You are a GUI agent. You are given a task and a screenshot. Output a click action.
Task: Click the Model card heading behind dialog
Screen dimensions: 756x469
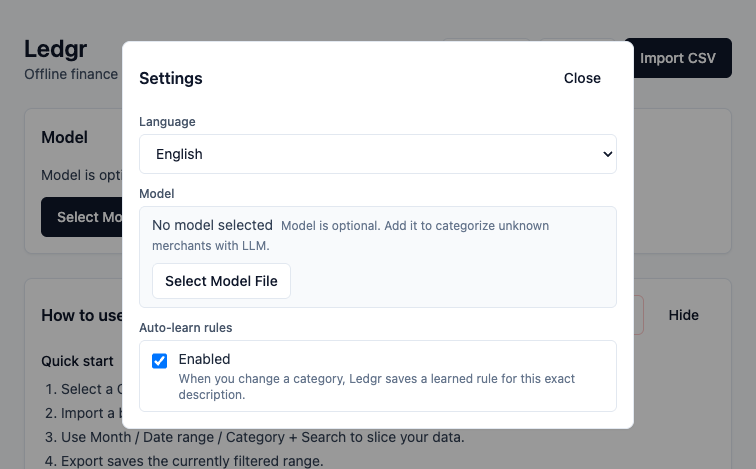64,137
